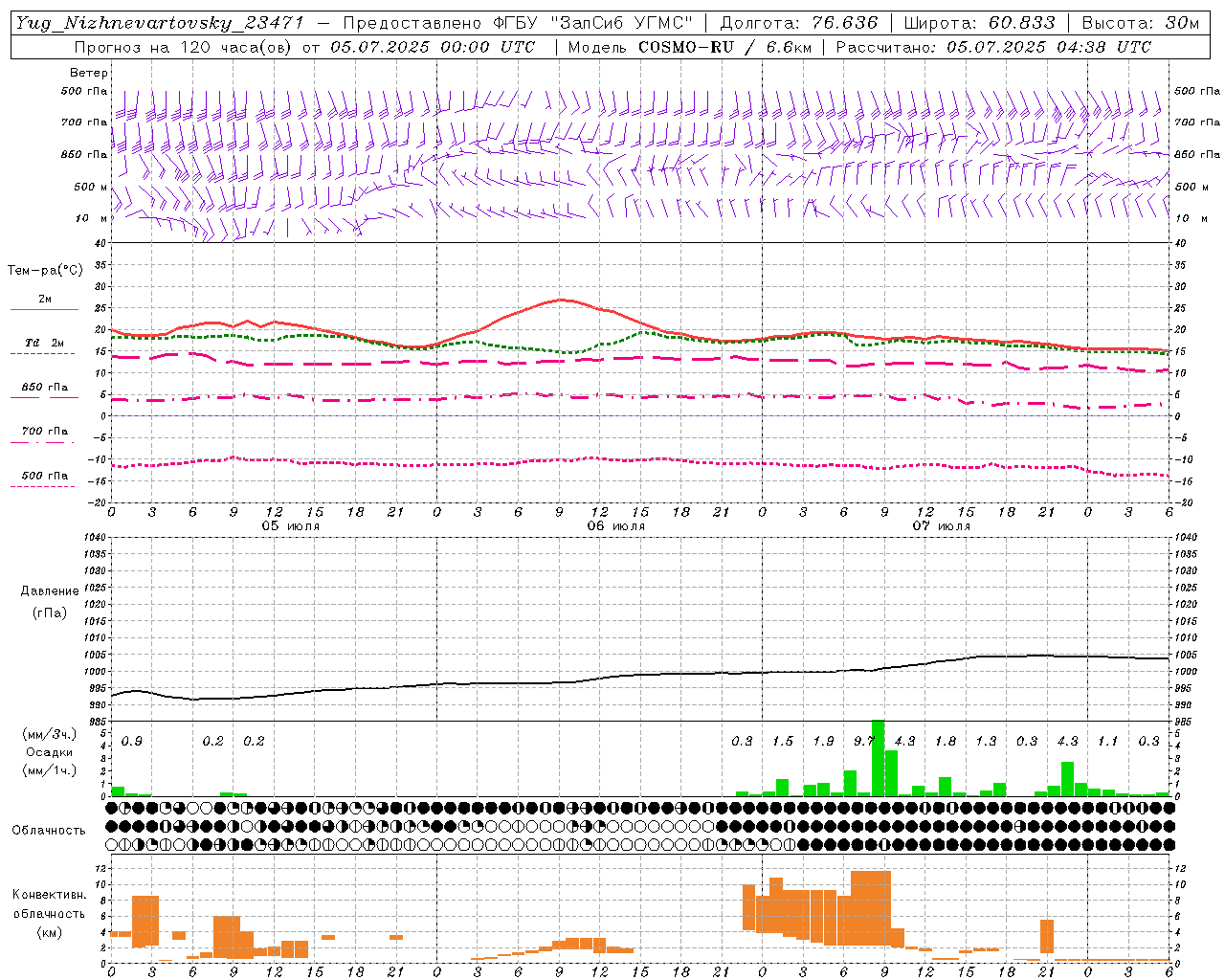This screenshot has width=1225, height=980.
Task: Click the '1.1' precipitation amount value
Action: click(1107, 742)
